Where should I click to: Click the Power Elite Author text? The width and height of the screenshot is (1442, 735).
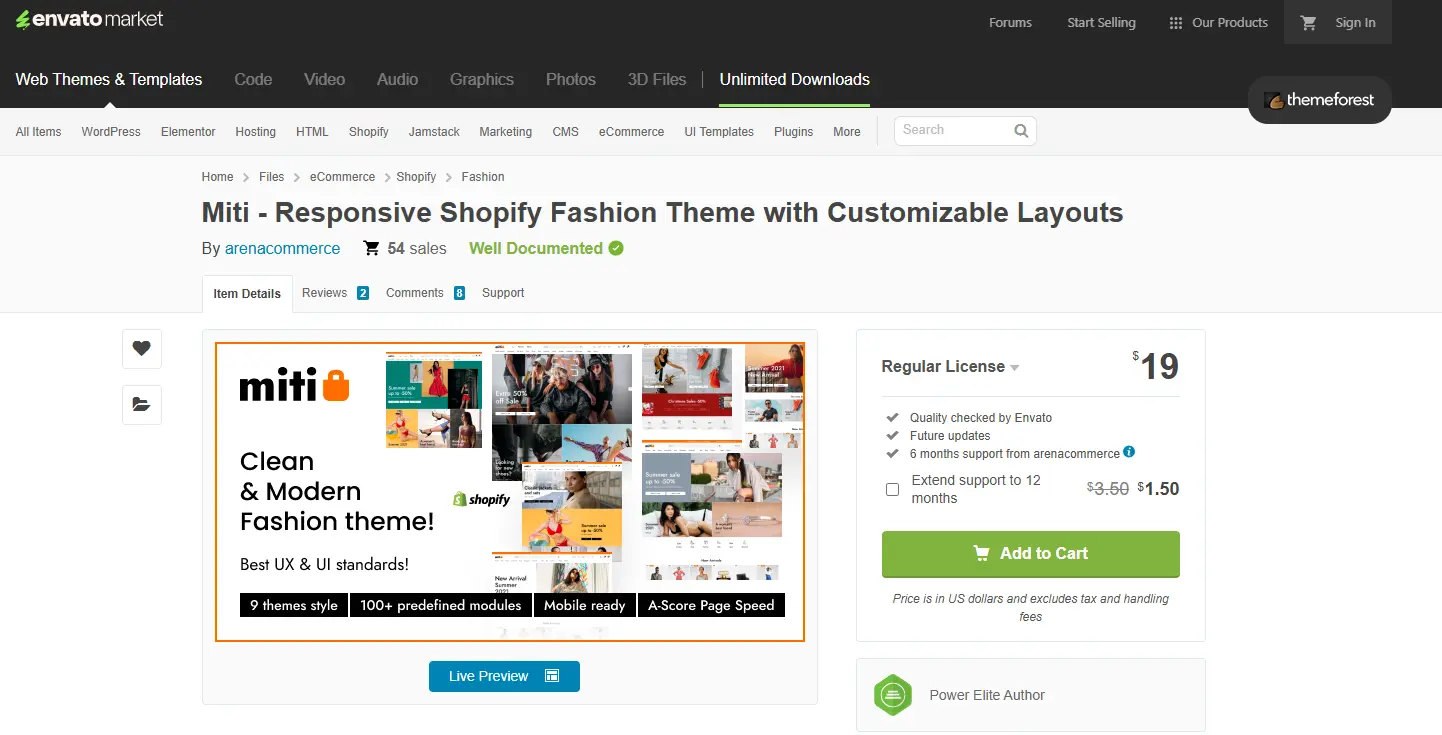tap(987, 695)
